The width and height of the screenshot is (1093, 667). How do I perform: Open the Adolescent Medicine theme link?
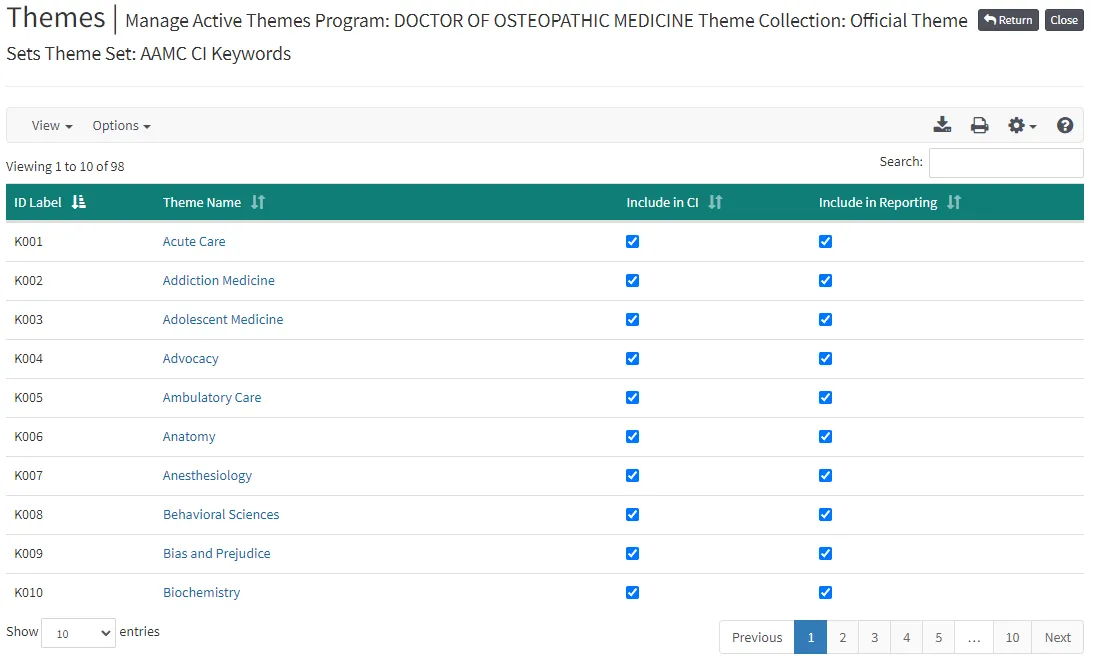click(x=223, y=319)
